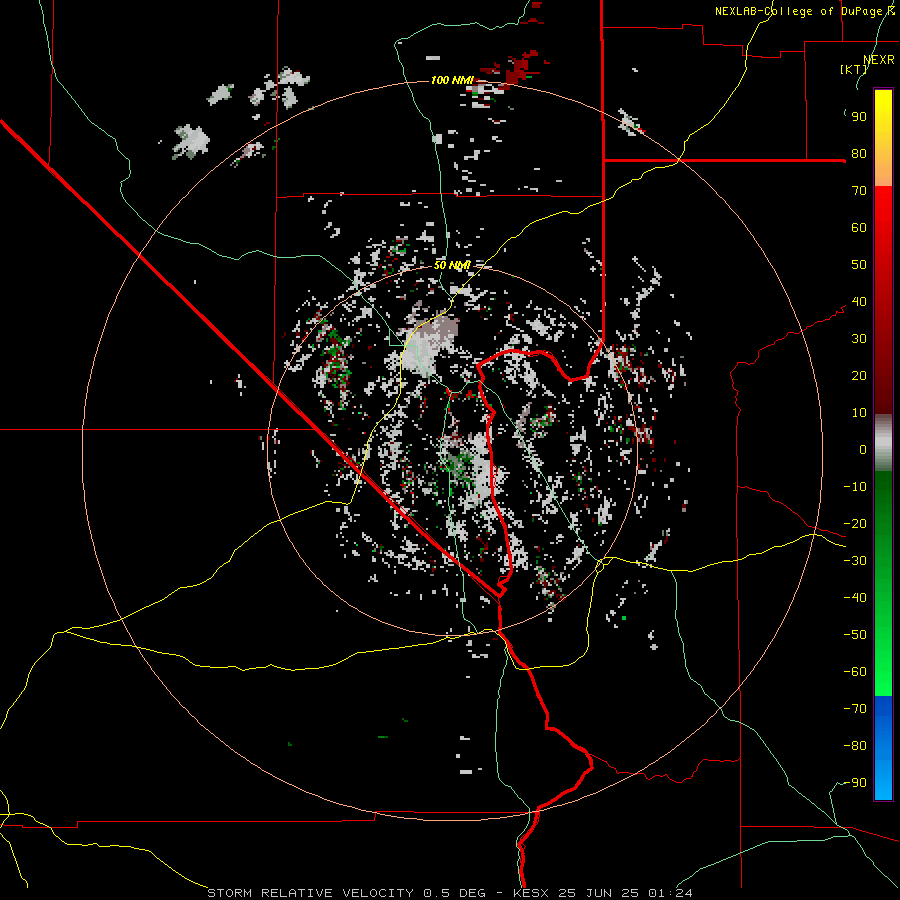This screenshot has height=900, width=900.
Task: Click the KESX station identifier in caption
Action: click(x=531, y=893)
